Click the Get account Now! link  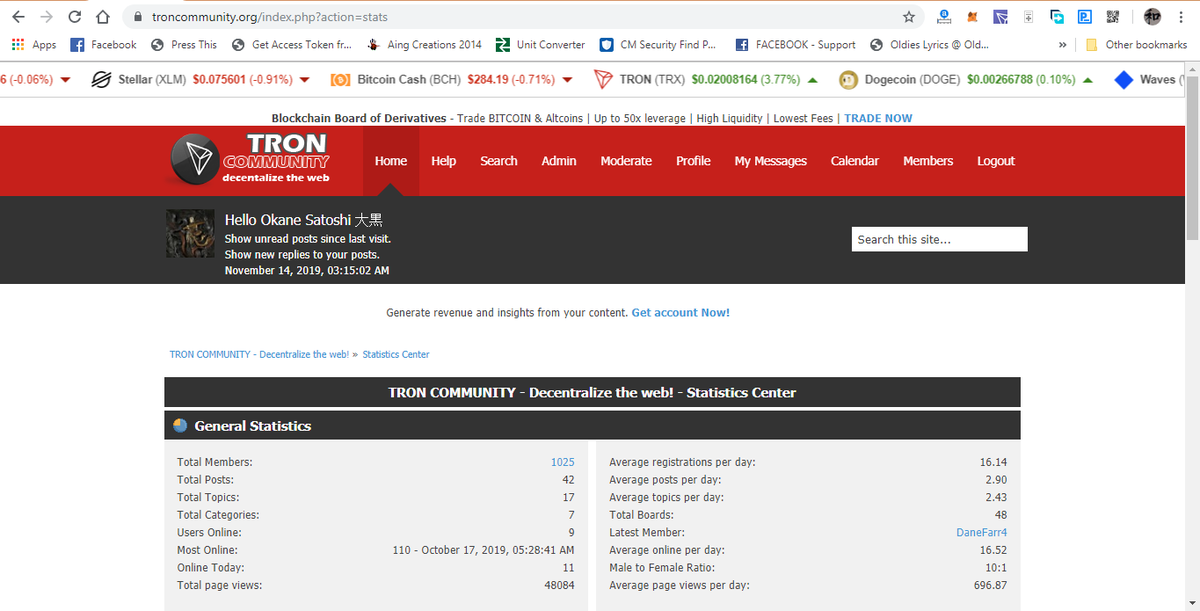tap(681, 313)
